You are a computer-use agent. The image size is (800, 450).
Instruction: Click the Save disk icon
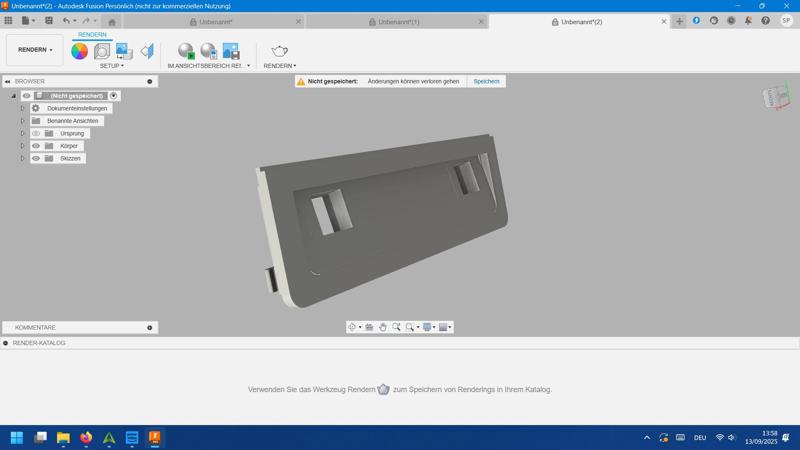(x=48, y=21)
